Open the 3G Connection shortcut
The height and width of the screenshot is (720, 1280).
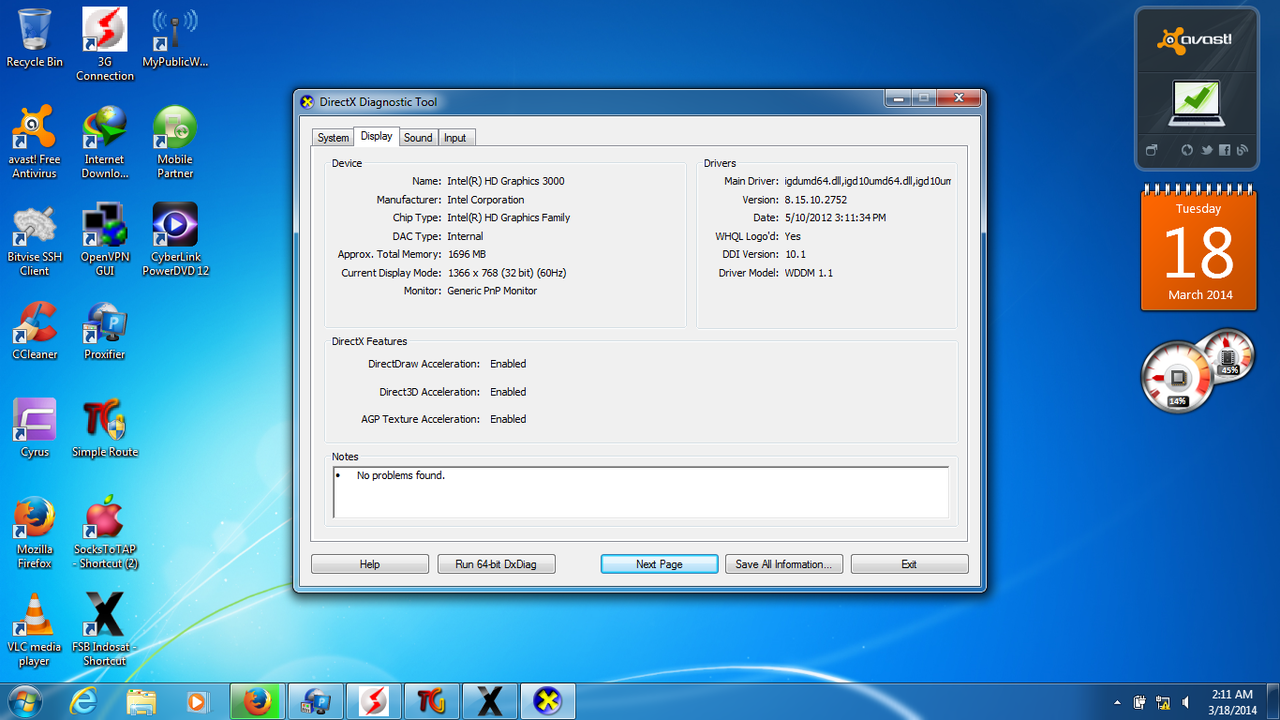pos(105,44)
